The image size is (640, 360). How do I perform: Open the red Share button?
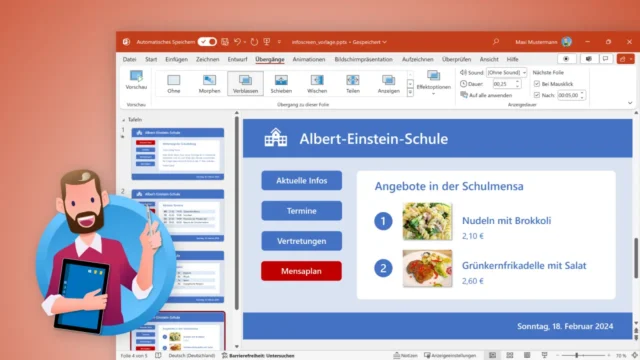[x=625, y=59]
